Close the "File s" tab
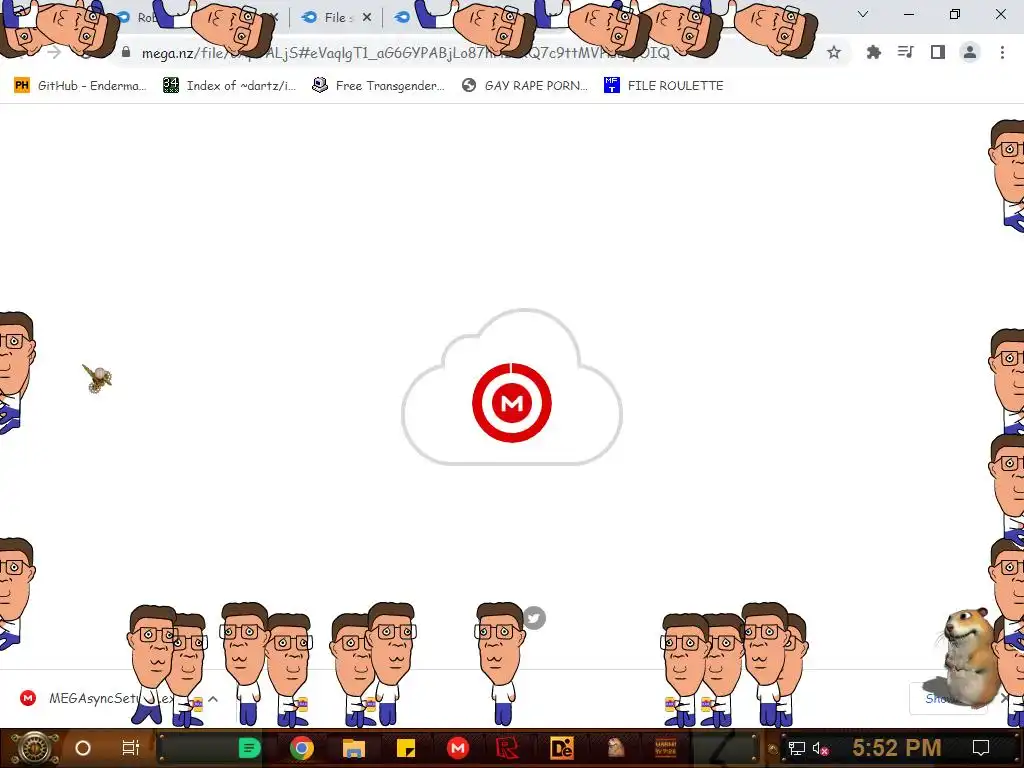 click(x=367, y=18)
